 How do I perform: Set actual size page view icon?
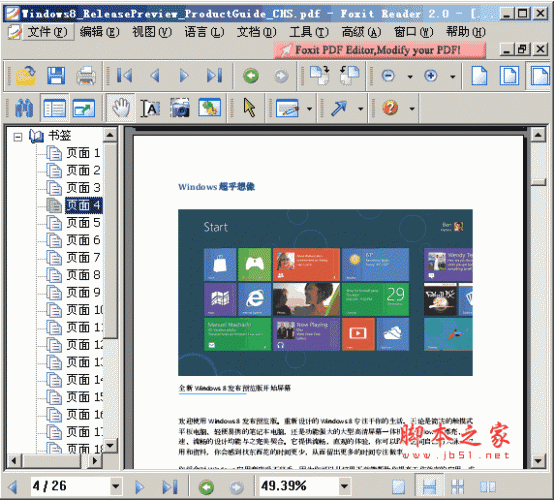tap(479, 75)
